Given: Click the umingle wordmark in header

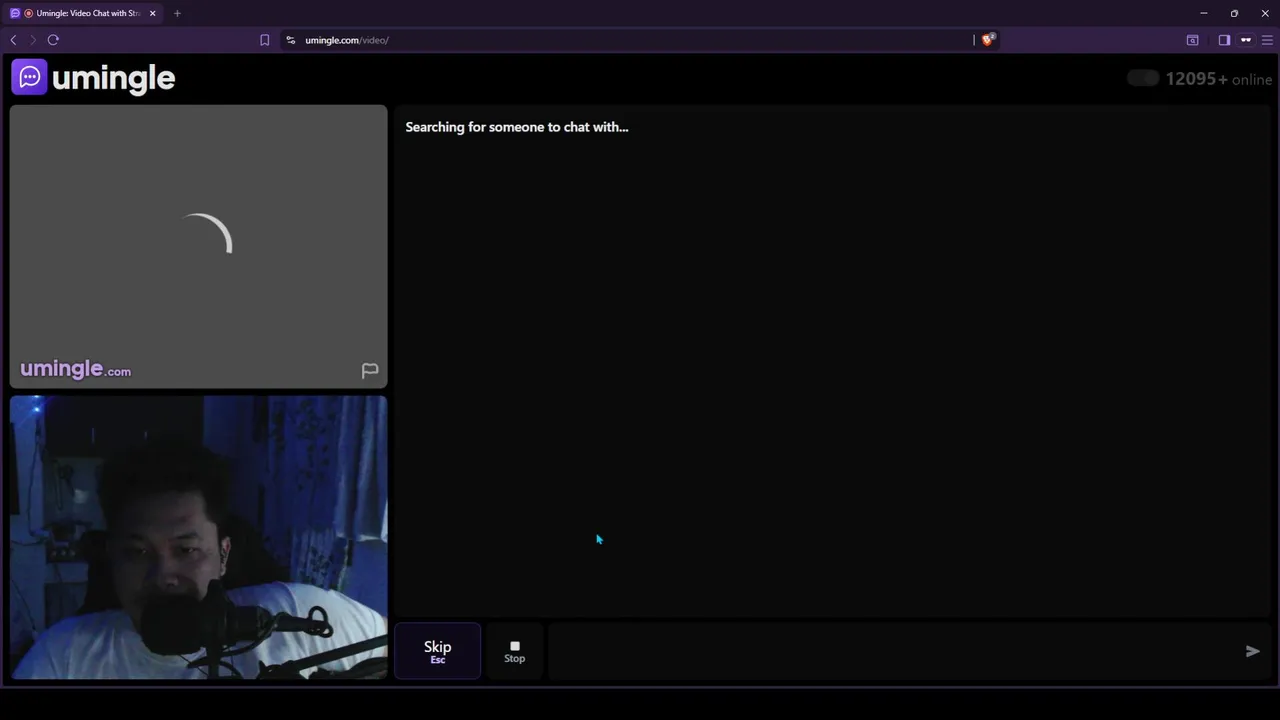Looking at the screenshot, I should point(113,78).
